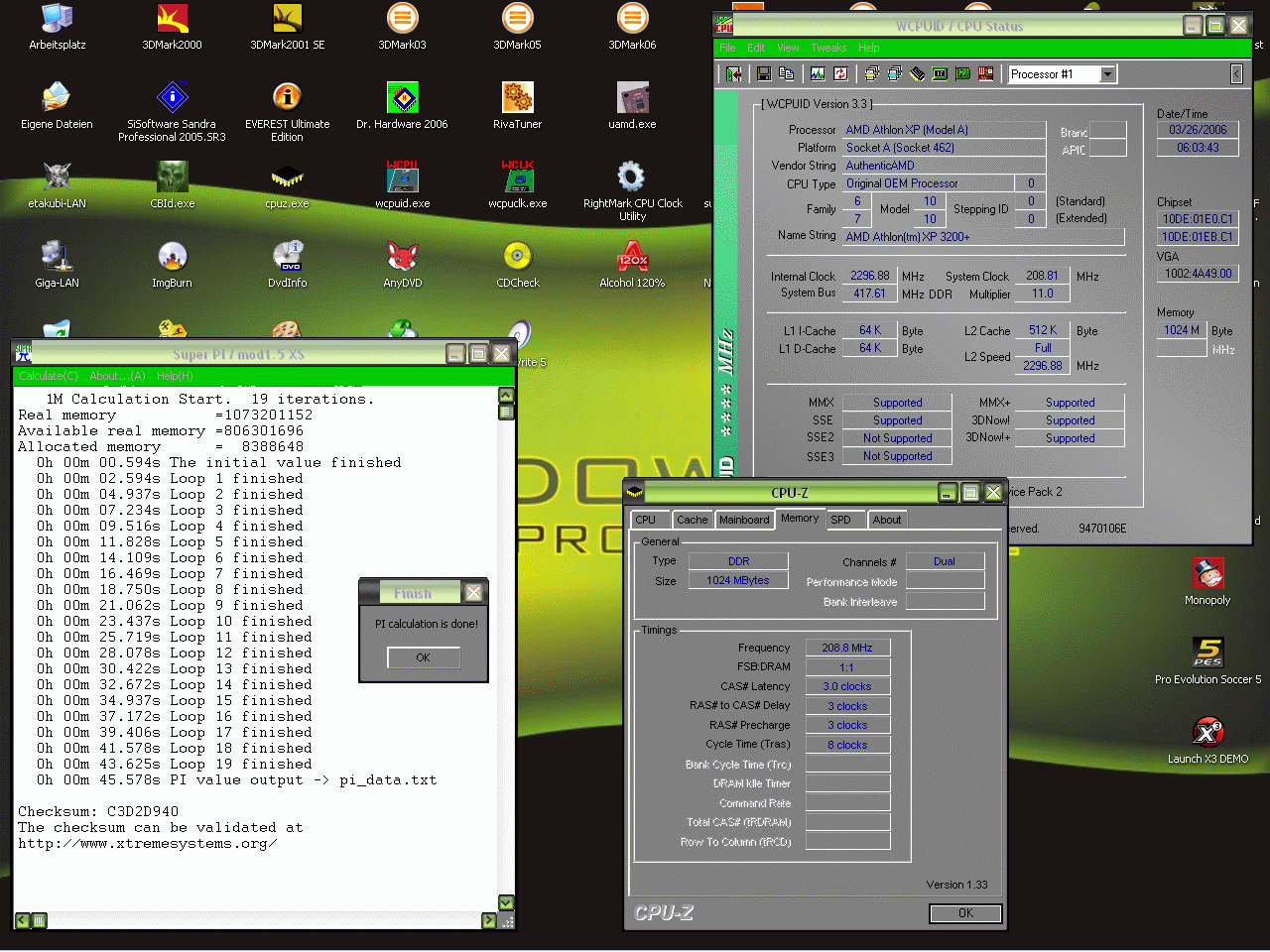Screen dimensions: 1270x952
Task: Click OK in the Finish dialog
Action: coord(423,657)
